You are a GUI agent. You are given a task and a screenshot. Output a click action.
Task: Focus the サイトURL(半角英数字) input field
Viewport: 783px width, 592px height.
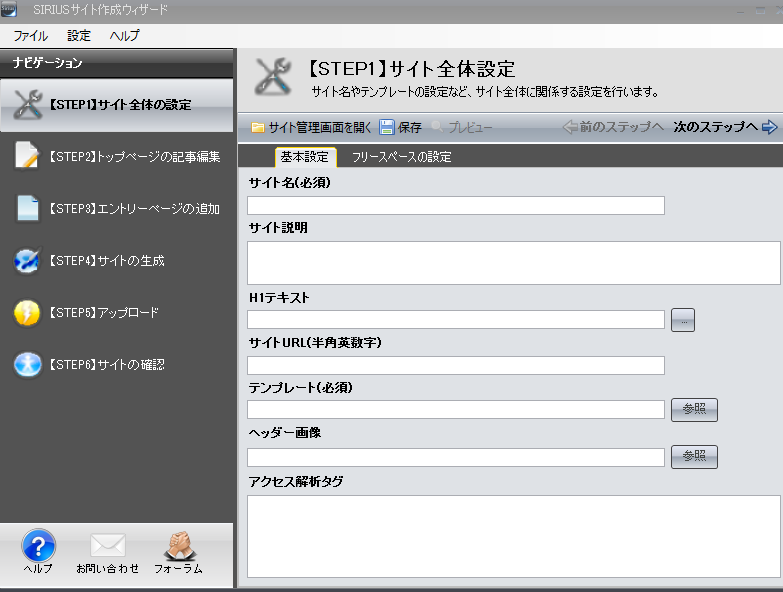(456, 365)
